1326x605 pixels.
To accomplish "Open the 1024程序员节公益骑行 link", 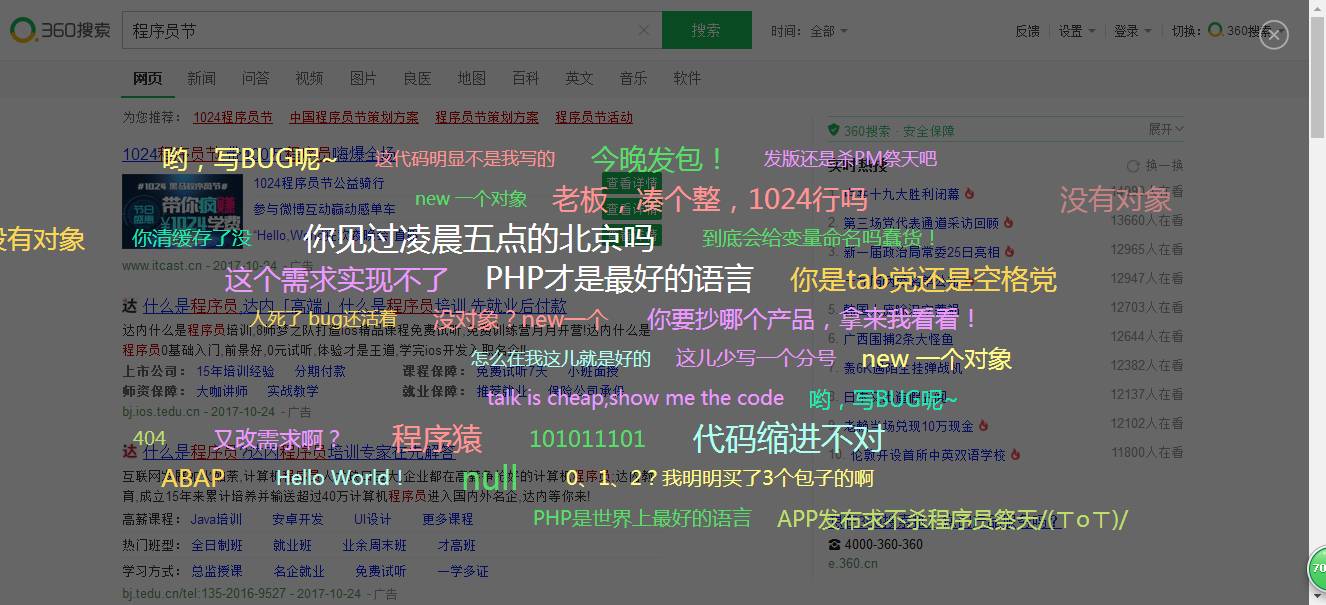I will click(x=319, y=183).
